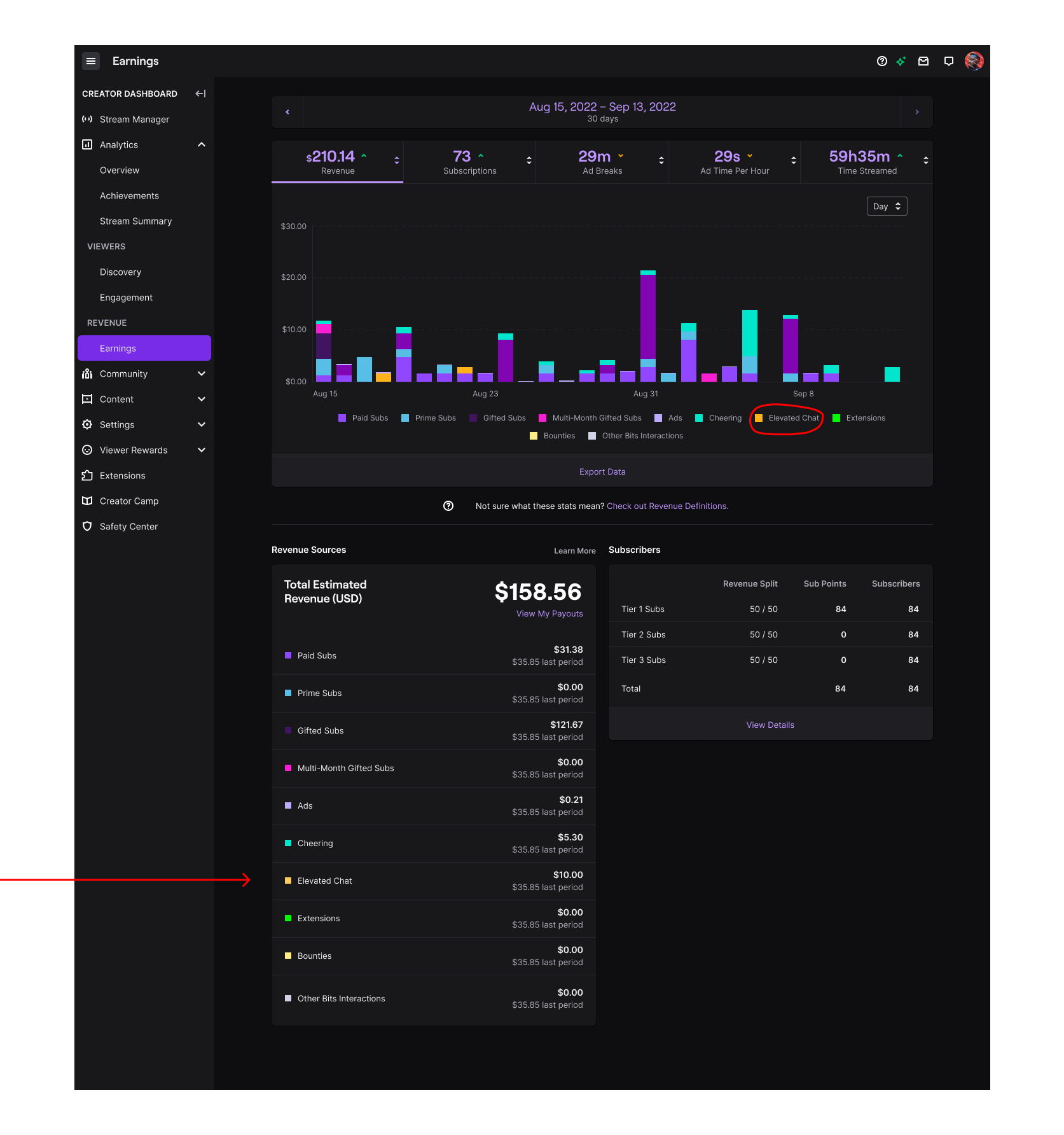Toggle Gifted Subs in chart legend
This screenshot has height=1135, width=1064.
tap(498, 418)
